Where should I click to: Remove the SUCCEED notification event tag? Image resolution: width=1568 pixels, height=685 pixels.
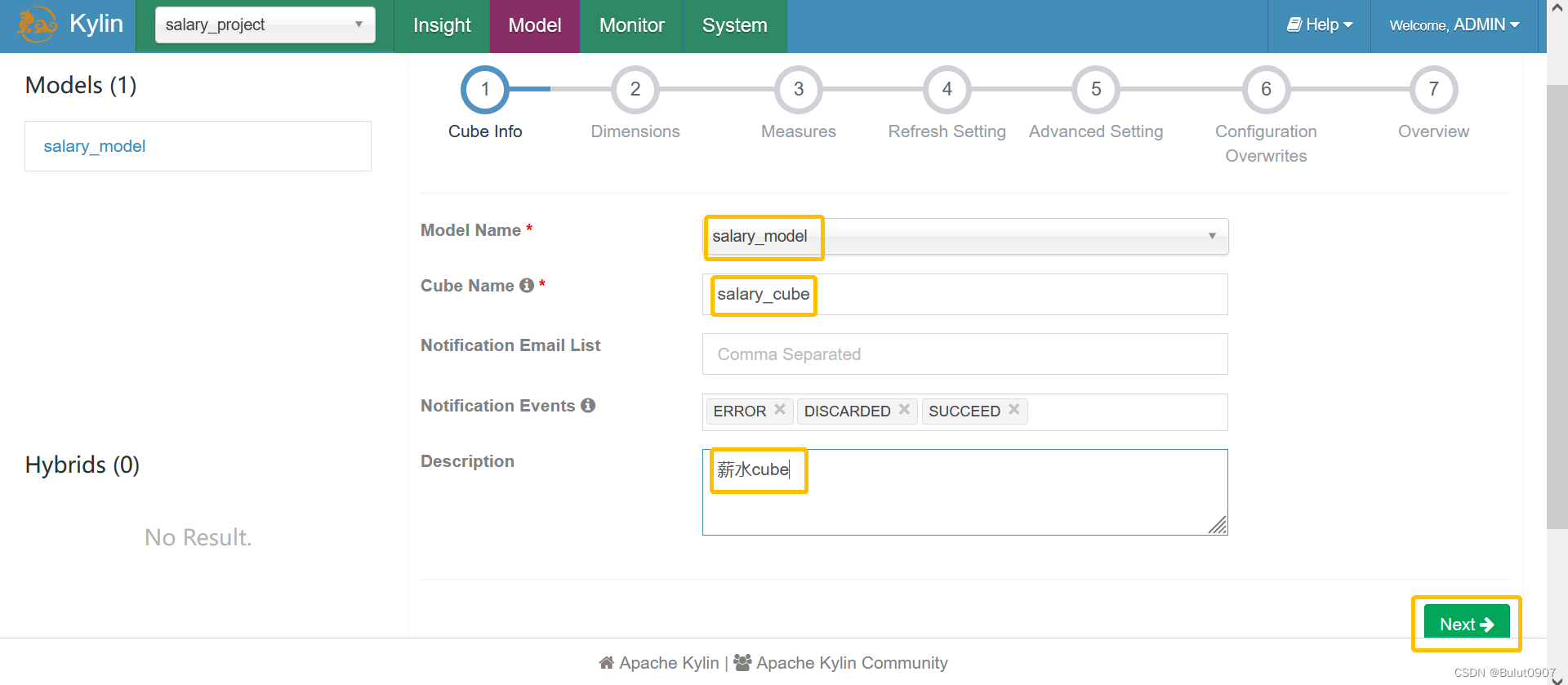coord(1013,410)
